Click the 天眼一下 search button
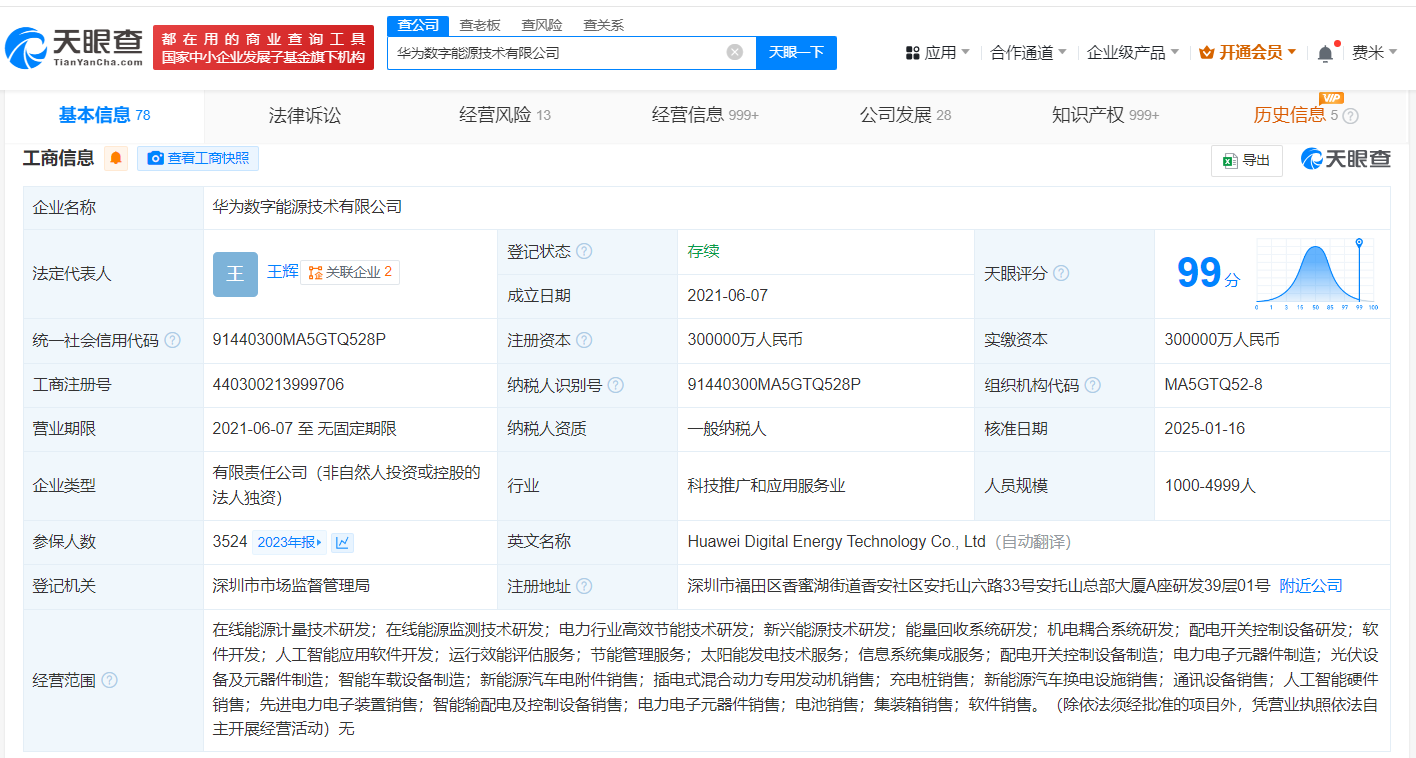Image resolution: width=1416 pixels, height=758 pixels. (796, 52)
